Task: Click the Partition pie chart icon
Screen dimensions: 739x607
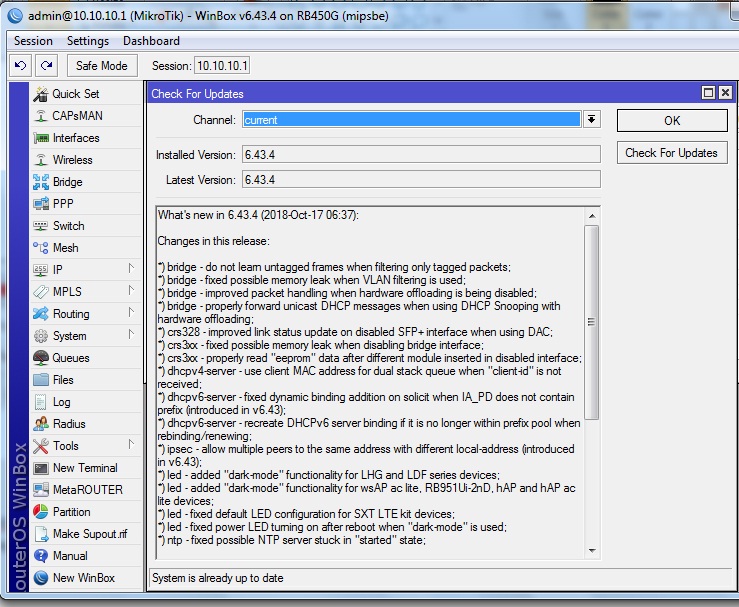Action: (x=41, y=512)
